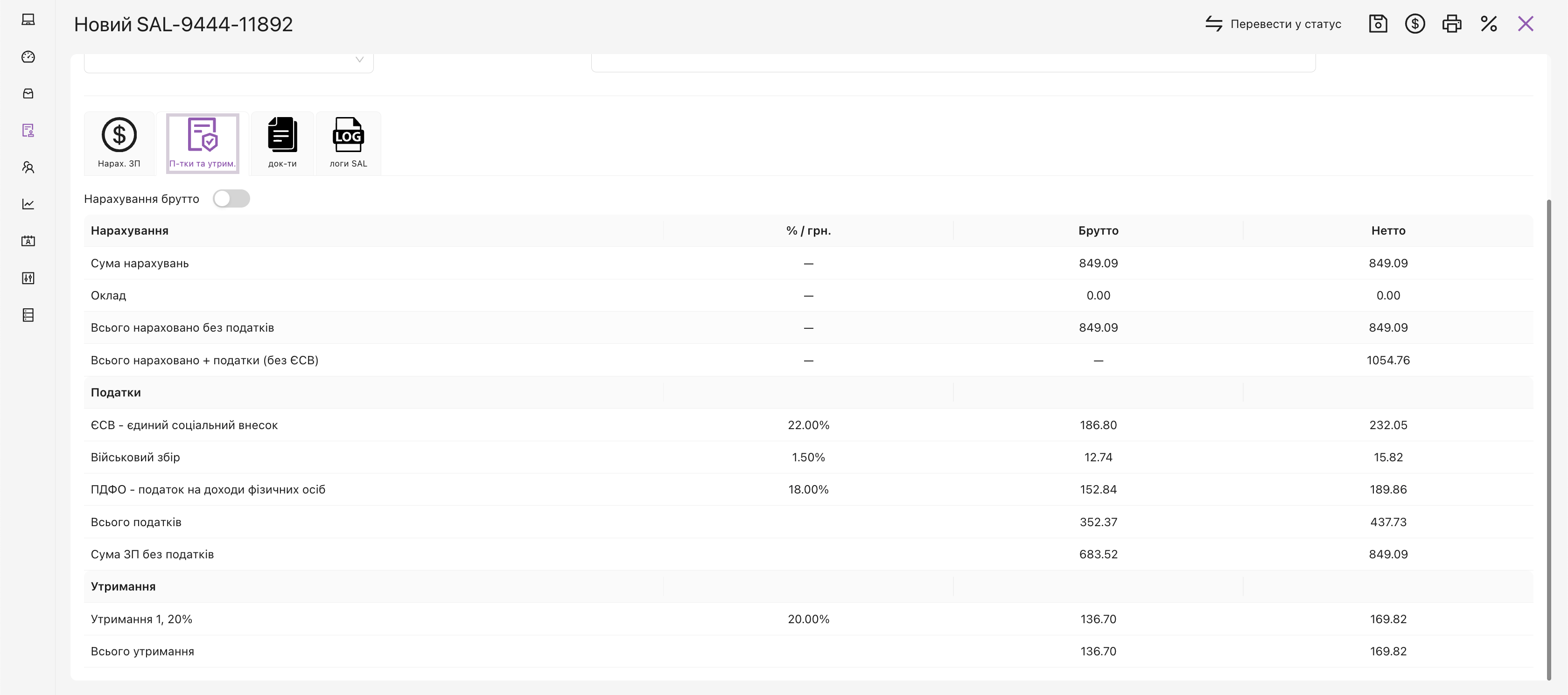1568x695 pixels.
Task: Close the SAL-9444-11892 document
Action: coord(1526,24)
